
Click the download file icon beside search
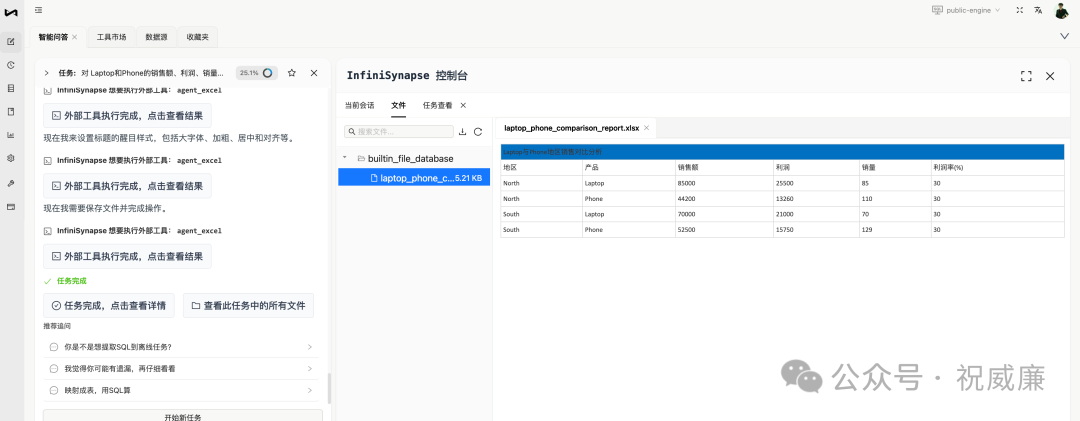(x=462, y=131)
